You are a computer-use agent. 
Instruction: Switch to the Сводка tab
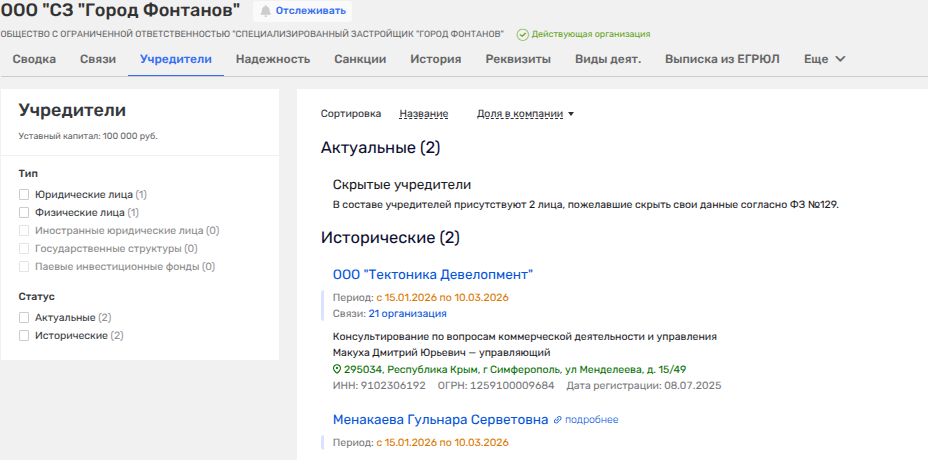tap(34, 59)
